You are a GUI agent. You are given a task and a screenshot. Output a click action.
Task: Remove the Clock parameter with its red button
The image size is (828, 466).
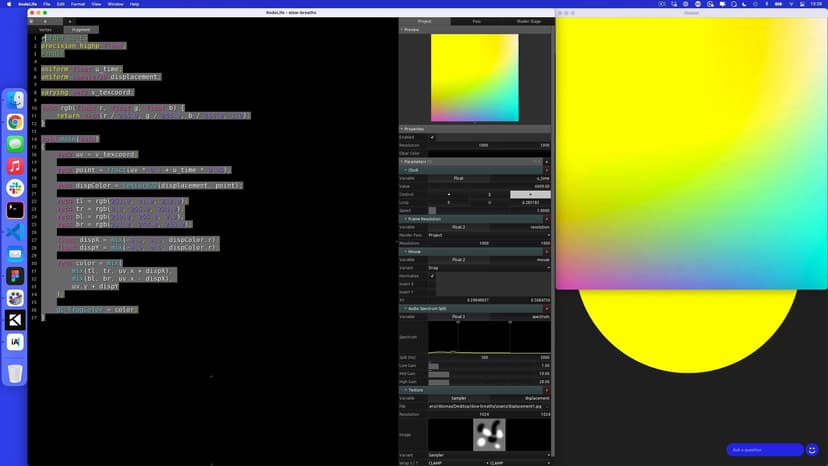pos(546,170)
